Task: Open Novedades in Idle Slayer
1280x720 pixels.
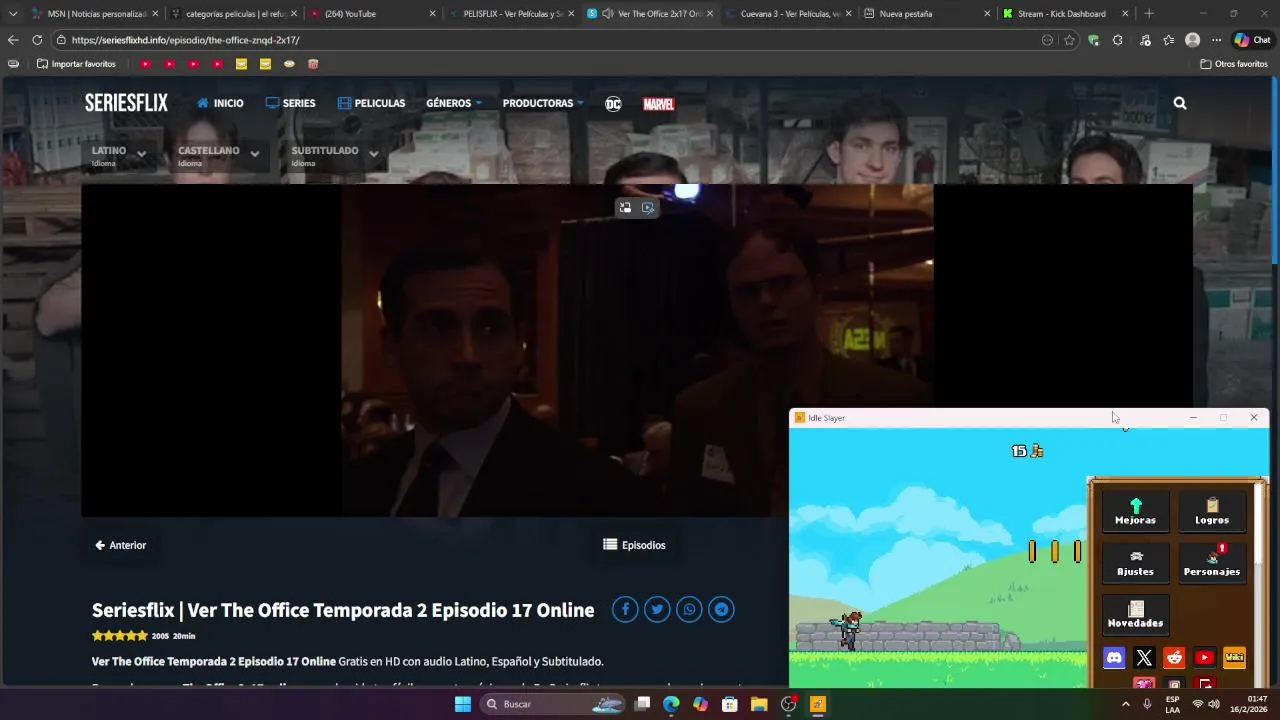Action: (x=1135, y=613)
